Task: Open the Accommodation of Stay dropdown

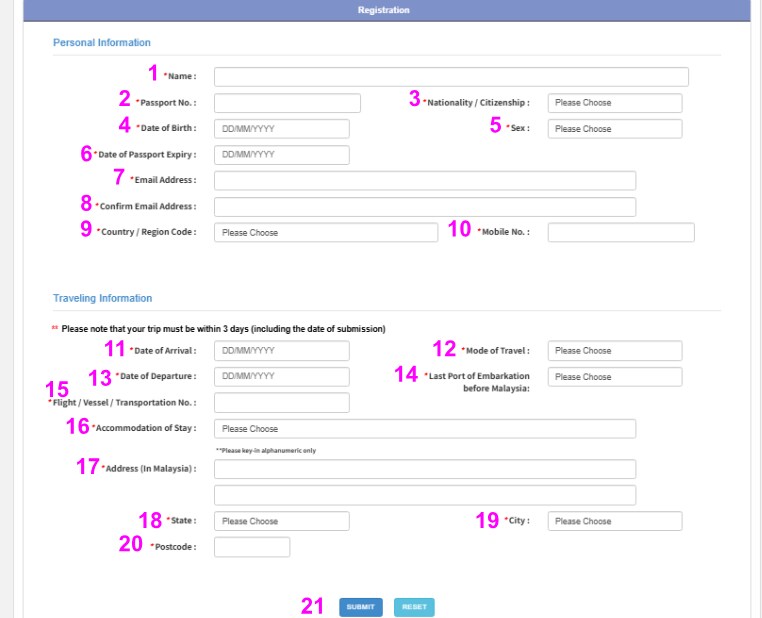Action: pyautogui.click(x=424, y=429)
